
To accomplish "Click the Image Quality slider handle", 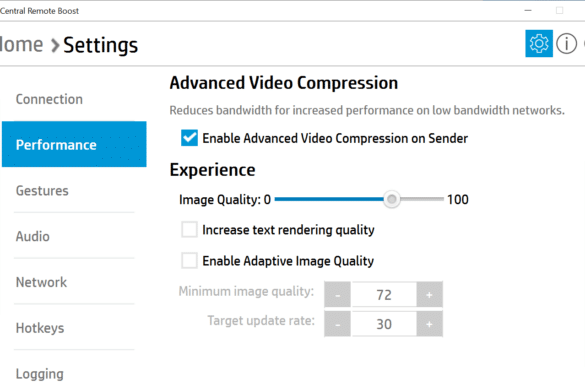I will click(x=392, y=199).
